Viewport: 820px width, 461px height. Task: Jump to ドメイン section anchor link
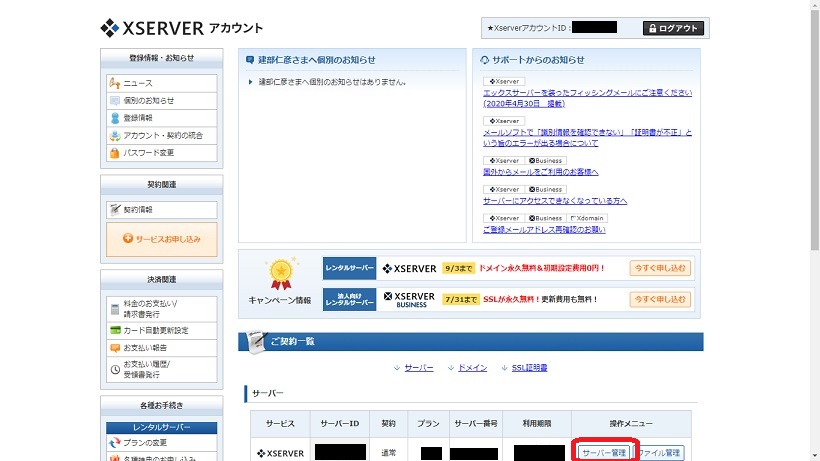point(472,368)
